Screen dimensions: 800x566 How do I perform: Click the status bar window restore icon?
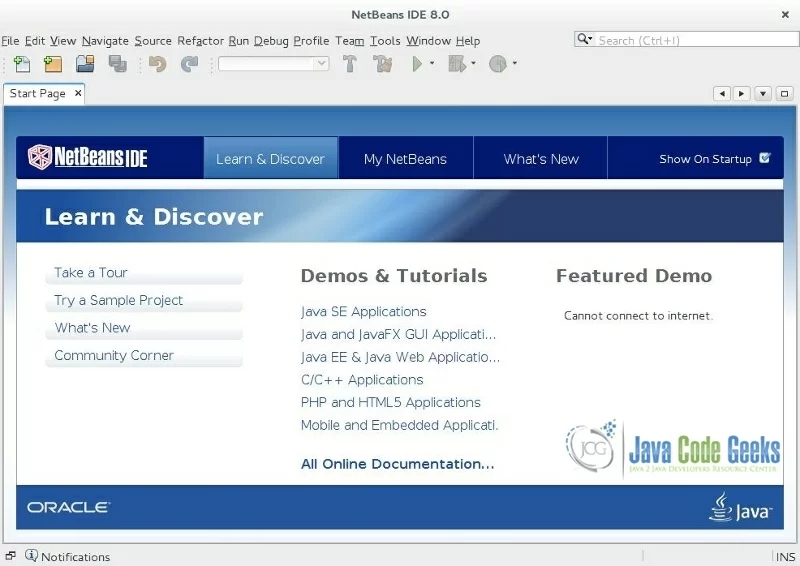[10, 556]
